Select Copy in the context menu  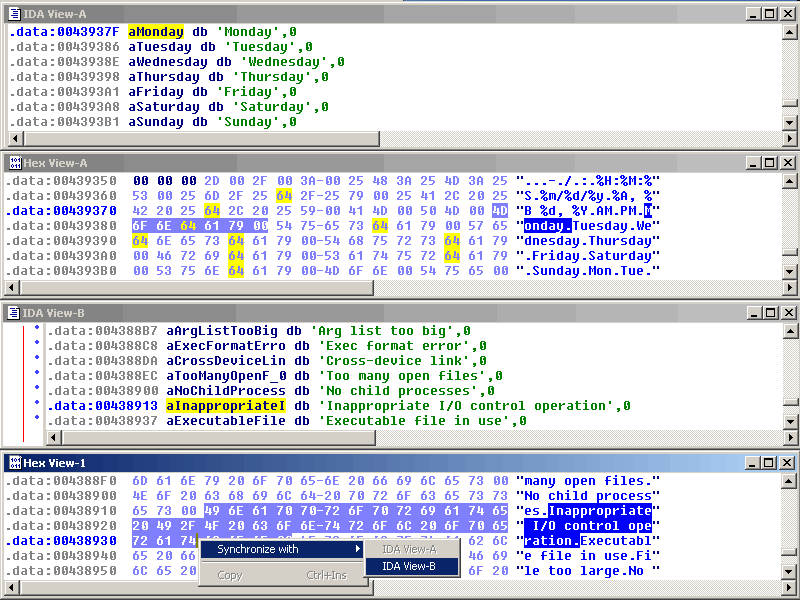(x=282, y=575)
